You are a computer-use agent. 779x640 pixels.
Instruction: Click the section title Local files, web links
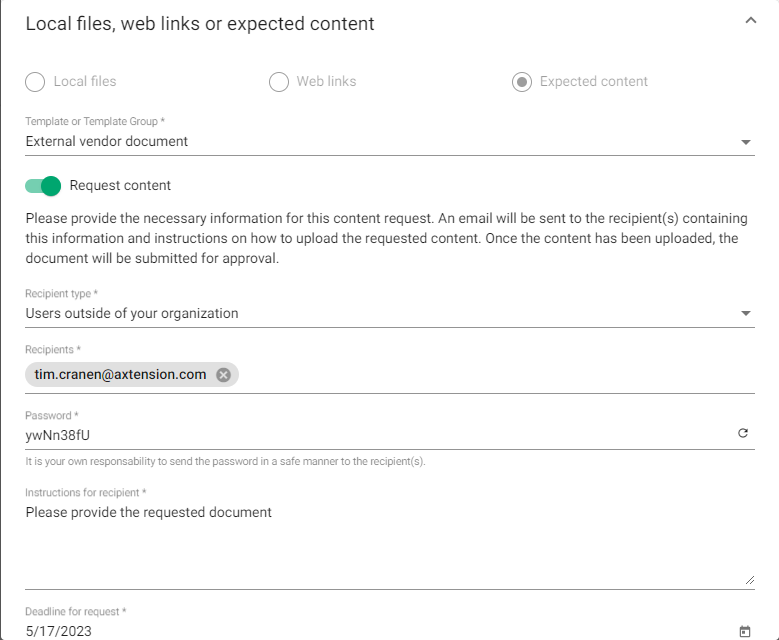pos(200,23)
